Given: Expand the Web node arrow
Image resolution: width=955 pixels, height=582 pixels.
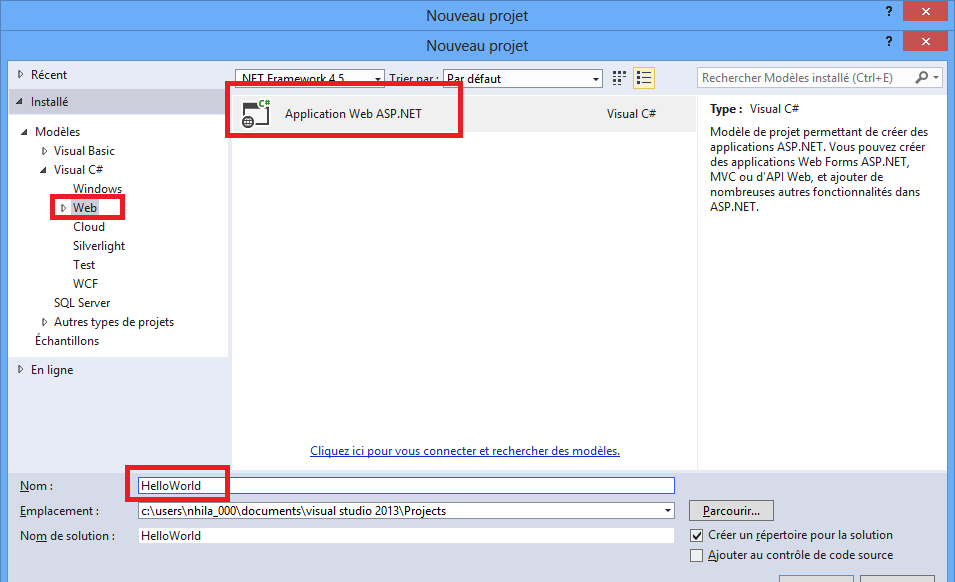Looking at the screenshot, I should 63,208.
